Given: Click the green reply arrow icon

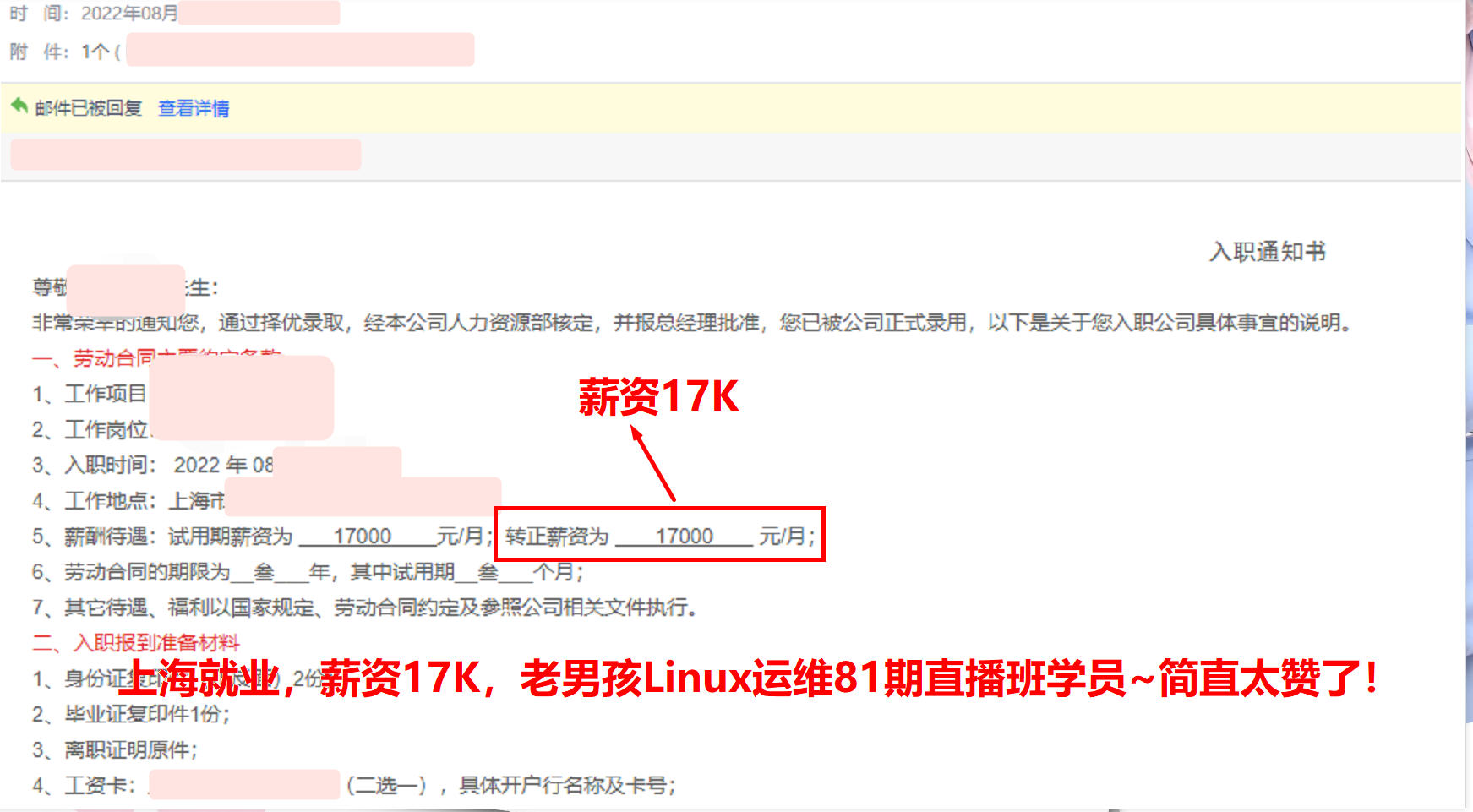Looking at the screenshot, I should tap(19, 106).
